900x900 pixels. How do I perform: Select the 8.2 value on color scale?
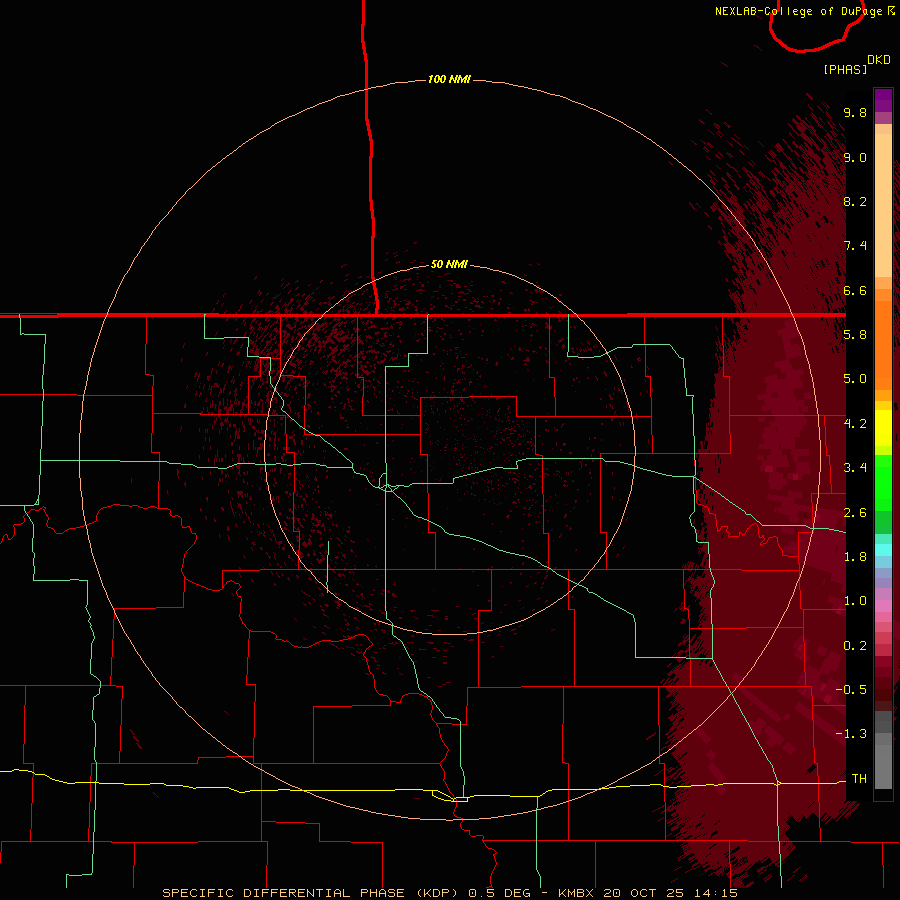[x=855, y=201]
